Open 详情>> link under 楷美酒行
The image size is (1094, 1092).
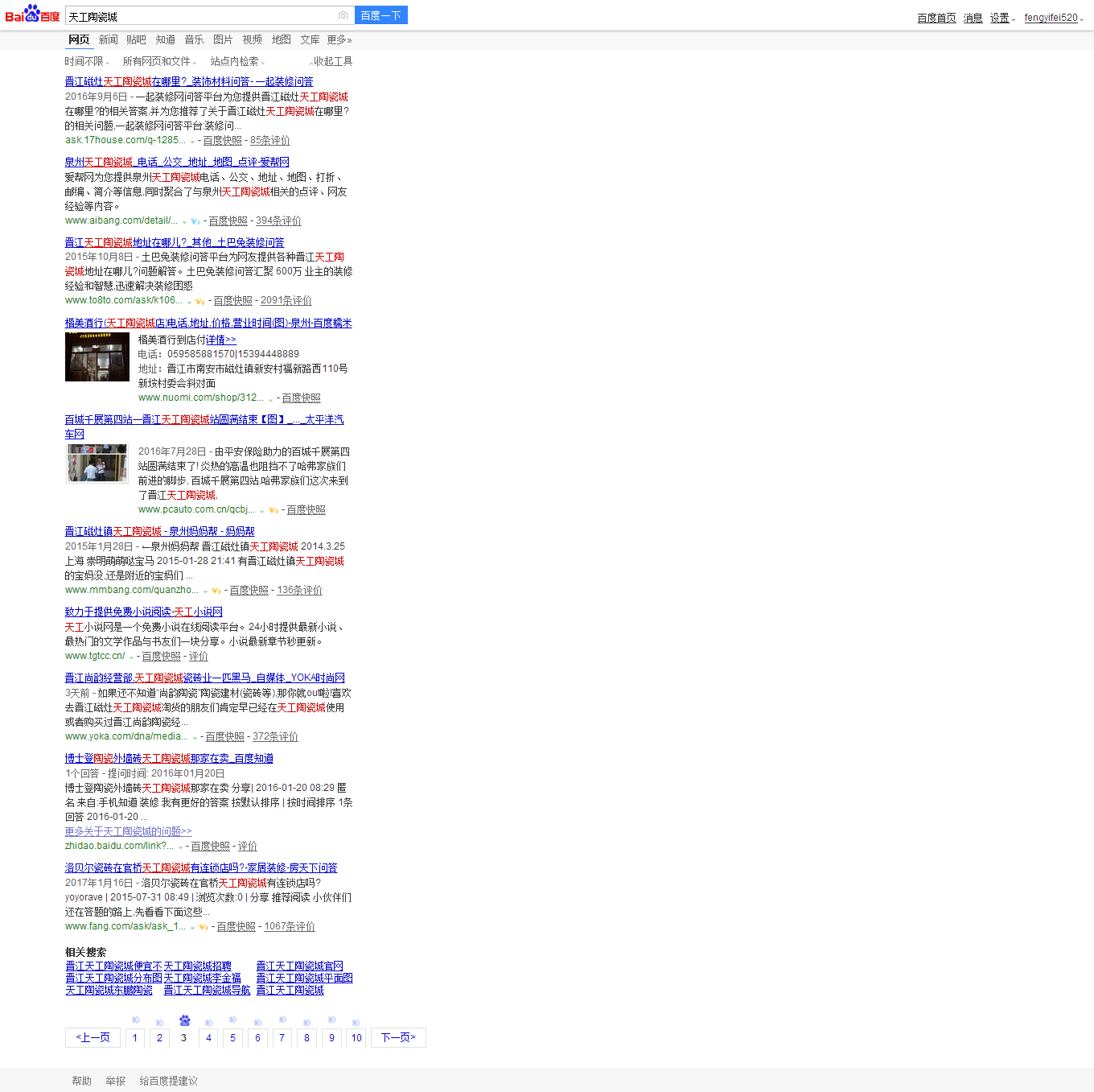[221, 340]
